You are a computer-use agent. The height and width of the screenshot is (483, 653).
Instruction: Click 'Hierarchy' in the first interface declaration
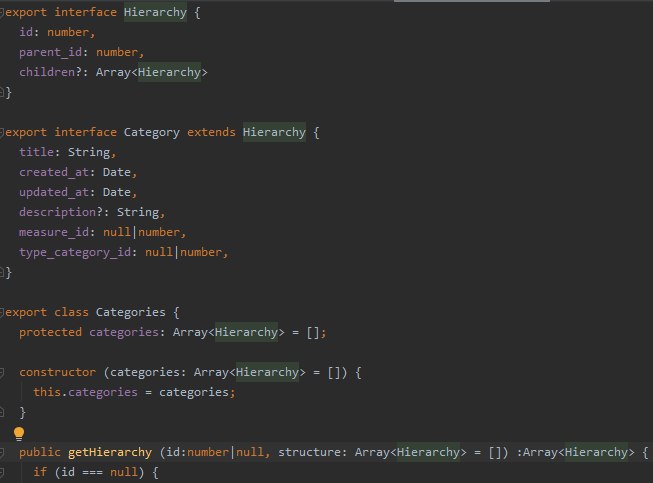pyautogui.click(x=155, y=12)
